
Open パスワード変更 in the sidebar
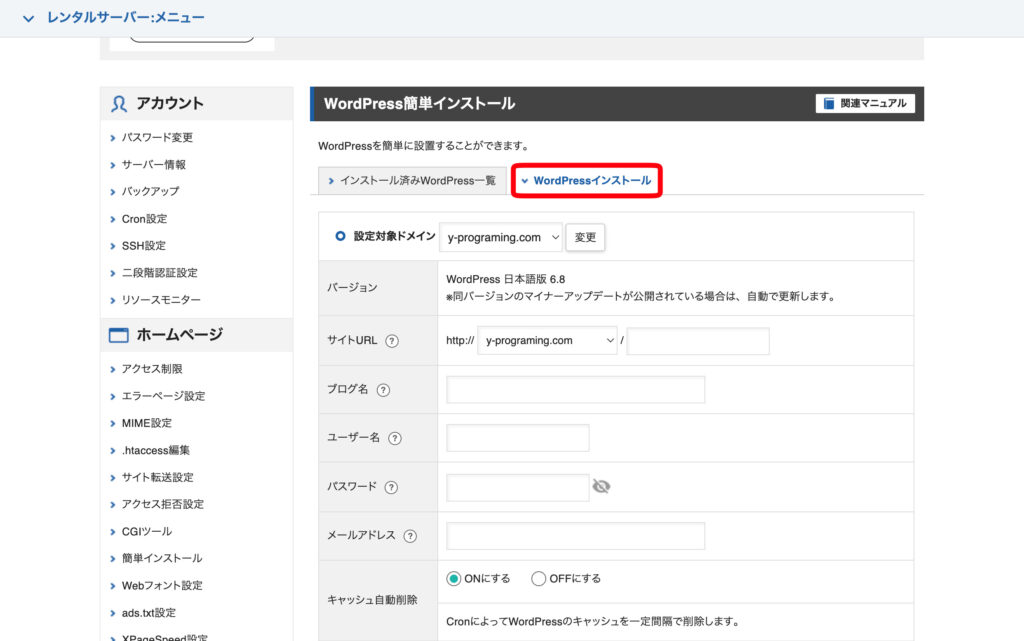[x=157, y=137]
